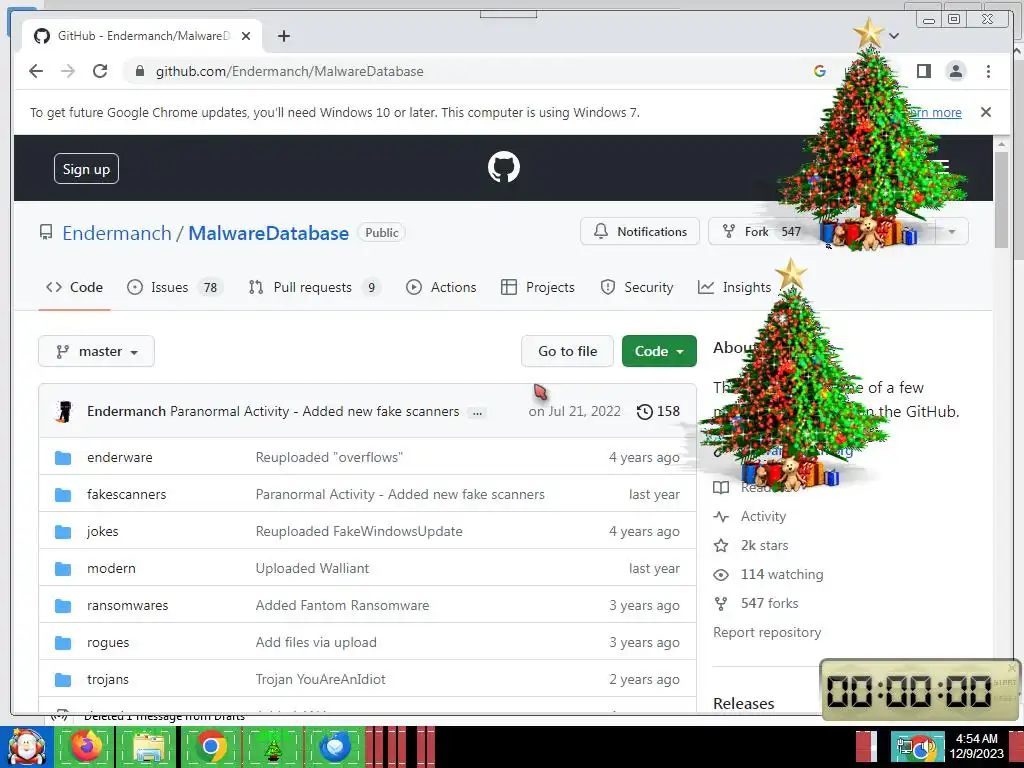Click the taskbar clock
The image size is (1024, 768).
[x=976, y=746]
